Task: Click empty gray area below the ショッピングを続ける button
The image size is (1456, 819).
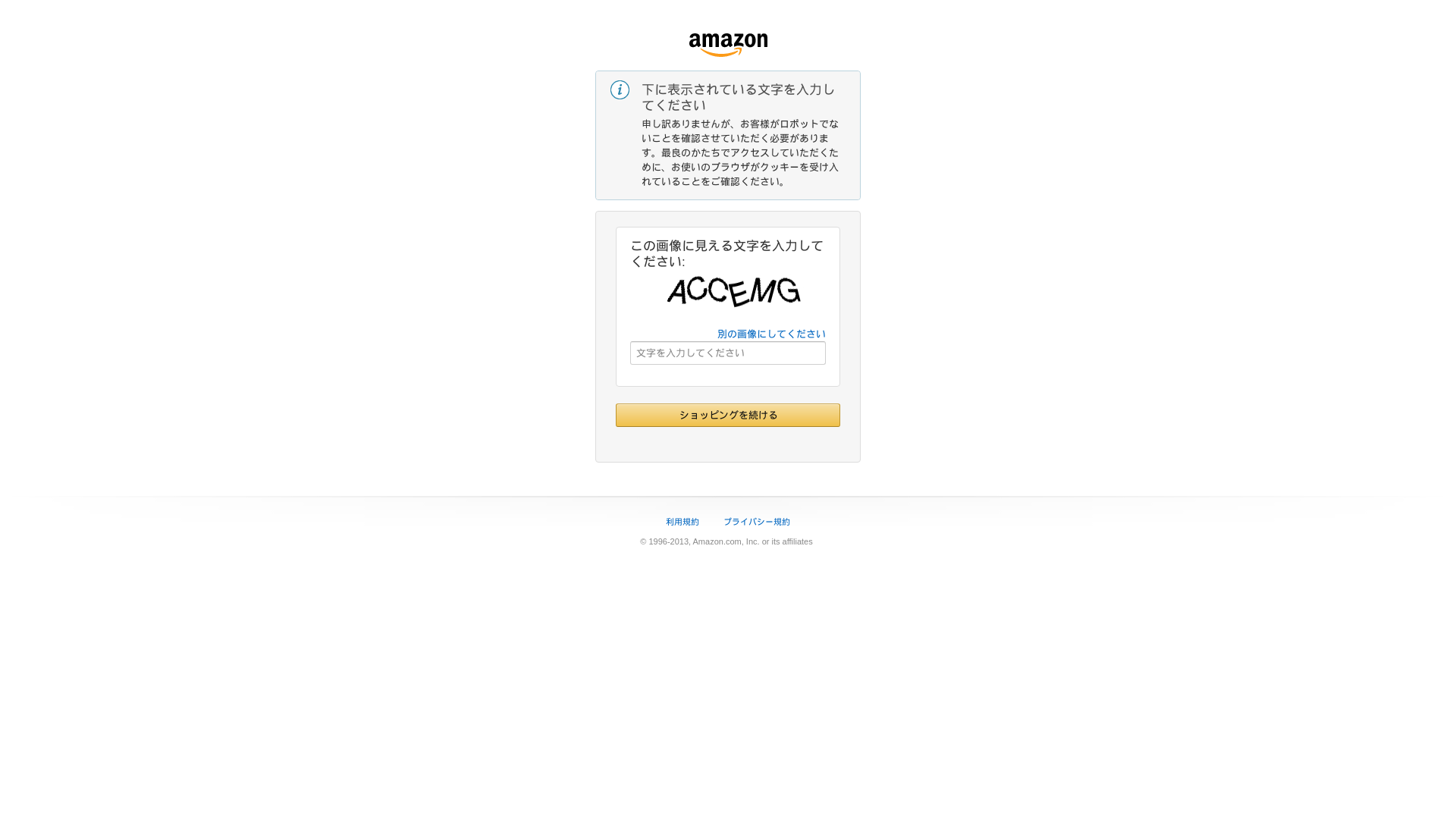Action: [728, 444]
